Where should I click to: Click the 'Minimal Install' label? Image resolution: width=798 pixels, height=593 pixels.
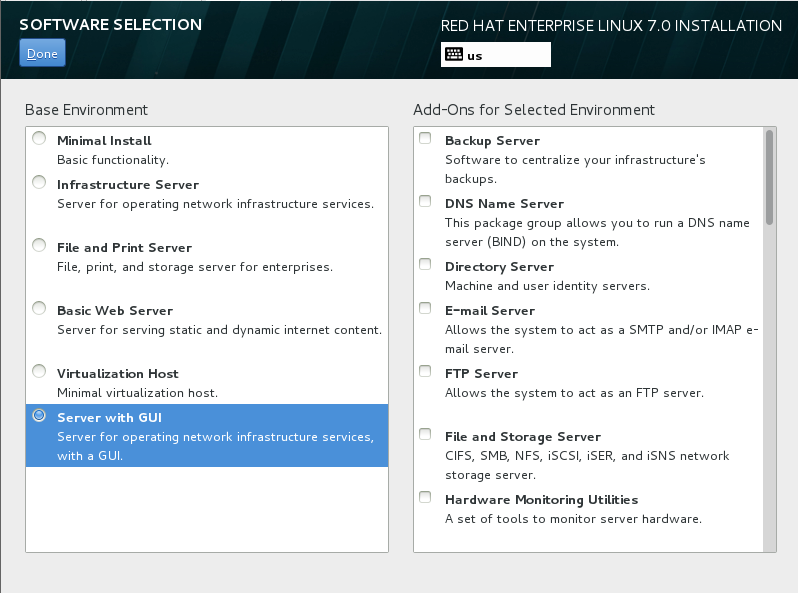(x=104, y=140)
